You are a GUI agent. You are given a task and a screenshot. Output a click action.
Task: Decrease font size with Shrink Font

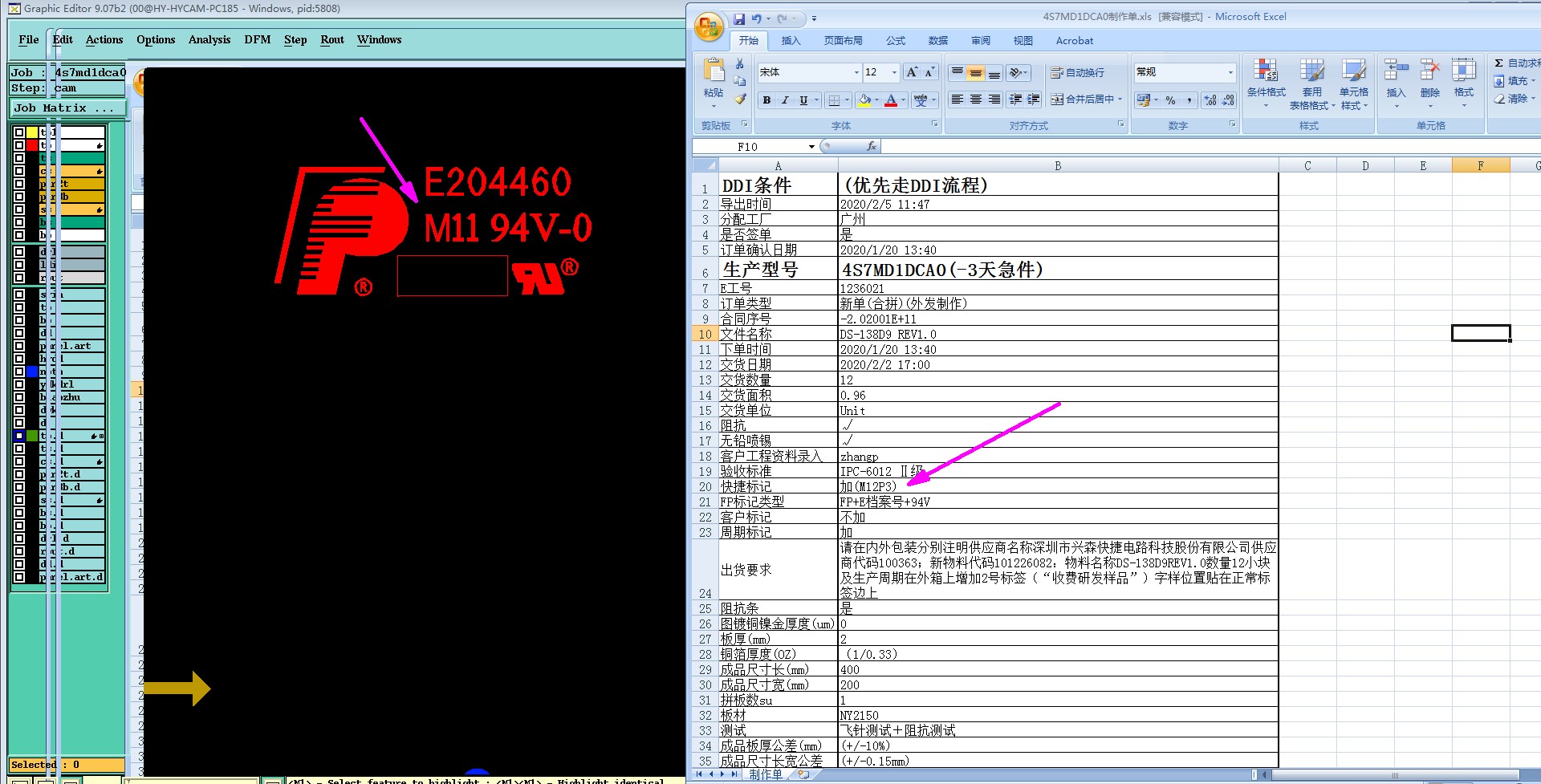click(x=929, y=72)
